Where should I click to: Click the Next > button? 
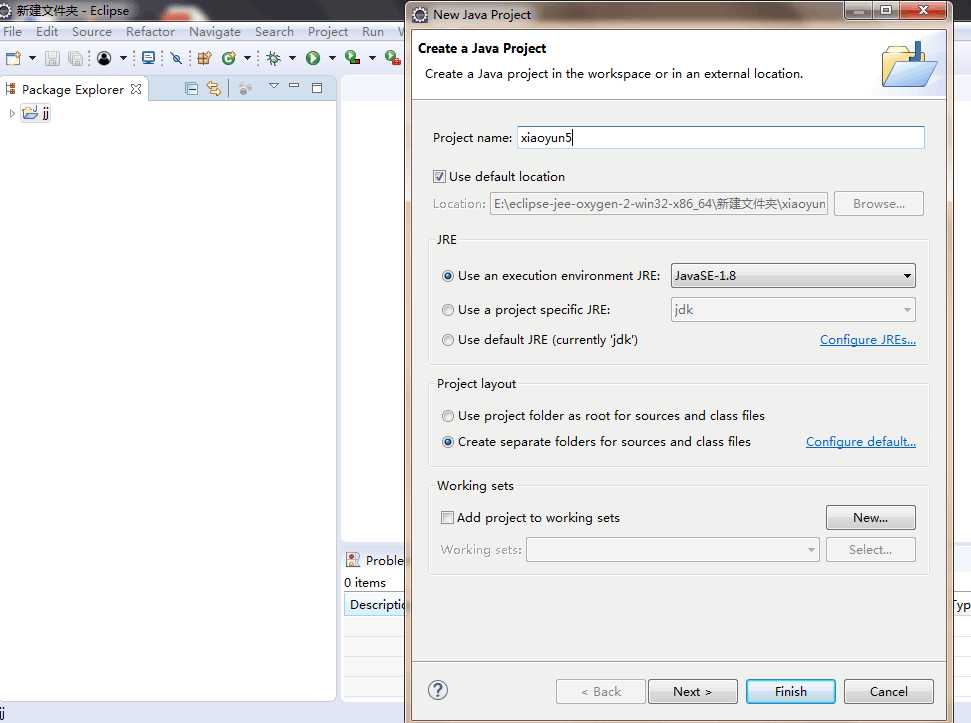pos(692,691)
